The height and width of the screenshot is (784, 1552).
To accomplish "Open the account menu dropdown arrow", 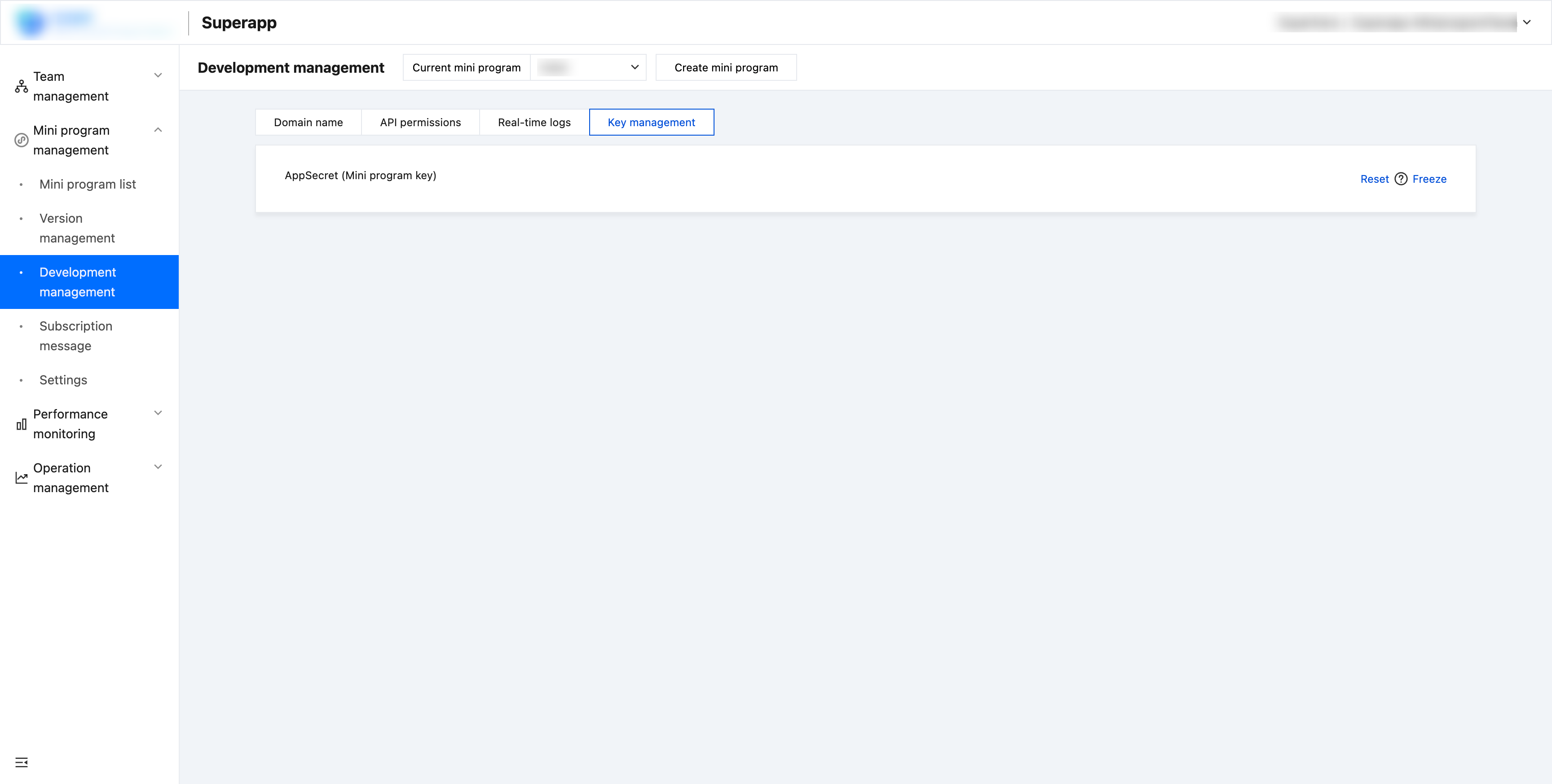I will point(1527,22).
